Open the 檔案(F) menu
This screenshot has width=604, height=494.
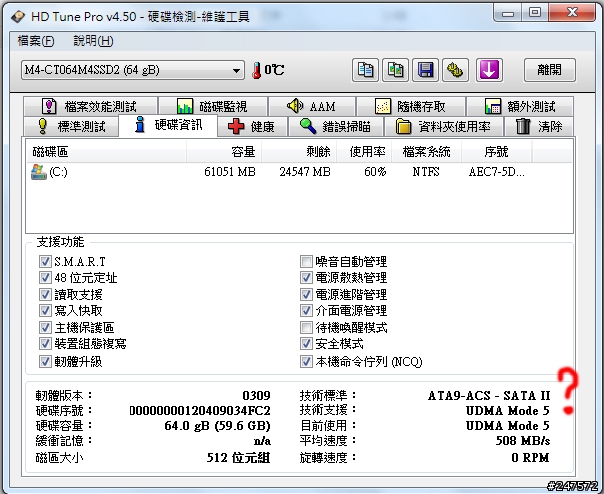36,41
